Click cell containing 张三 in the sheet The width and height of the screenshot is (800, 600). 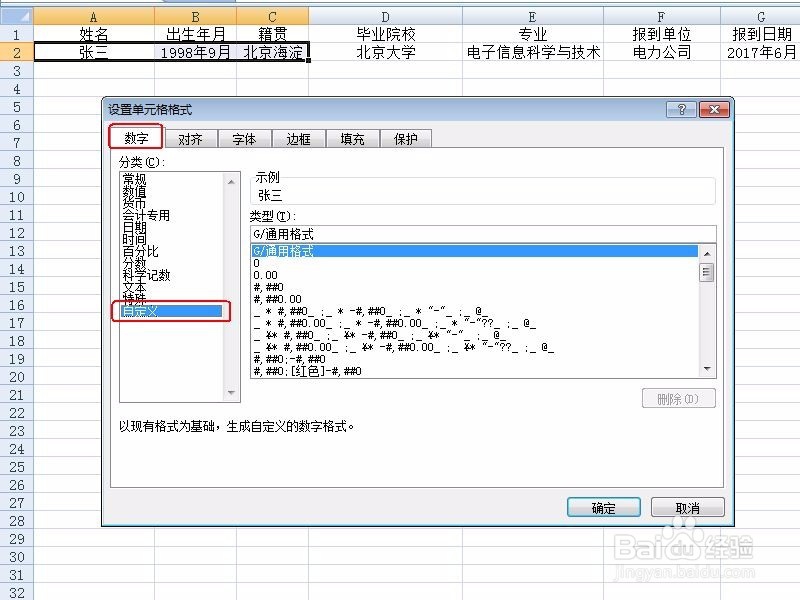pyautogui.click(x=94, y=52)
